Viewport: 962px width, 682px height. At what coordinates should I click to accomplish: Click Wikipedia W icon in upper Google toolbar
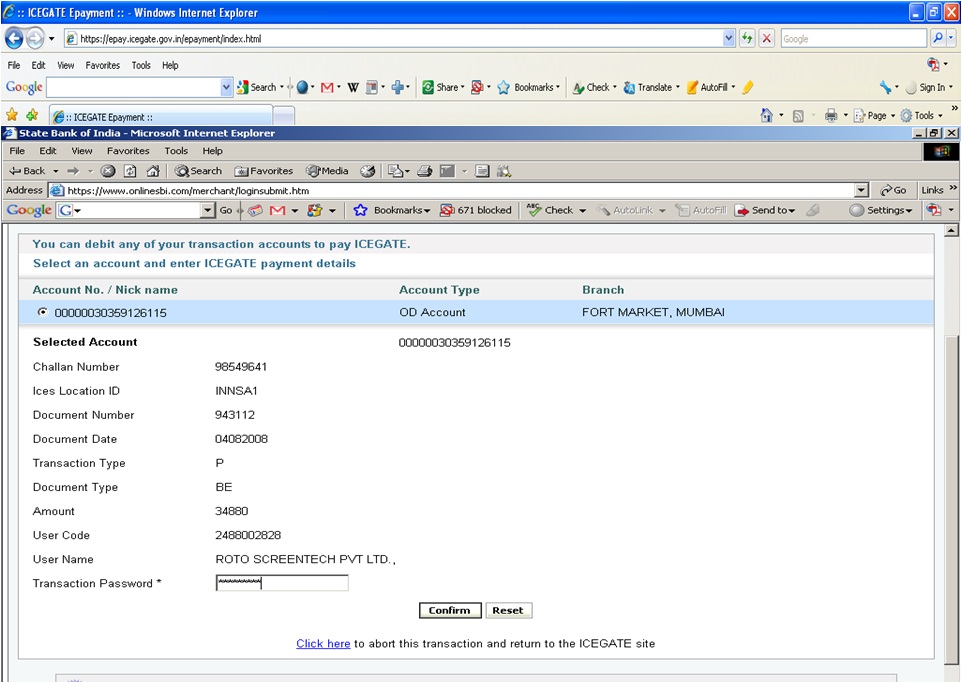353,88
